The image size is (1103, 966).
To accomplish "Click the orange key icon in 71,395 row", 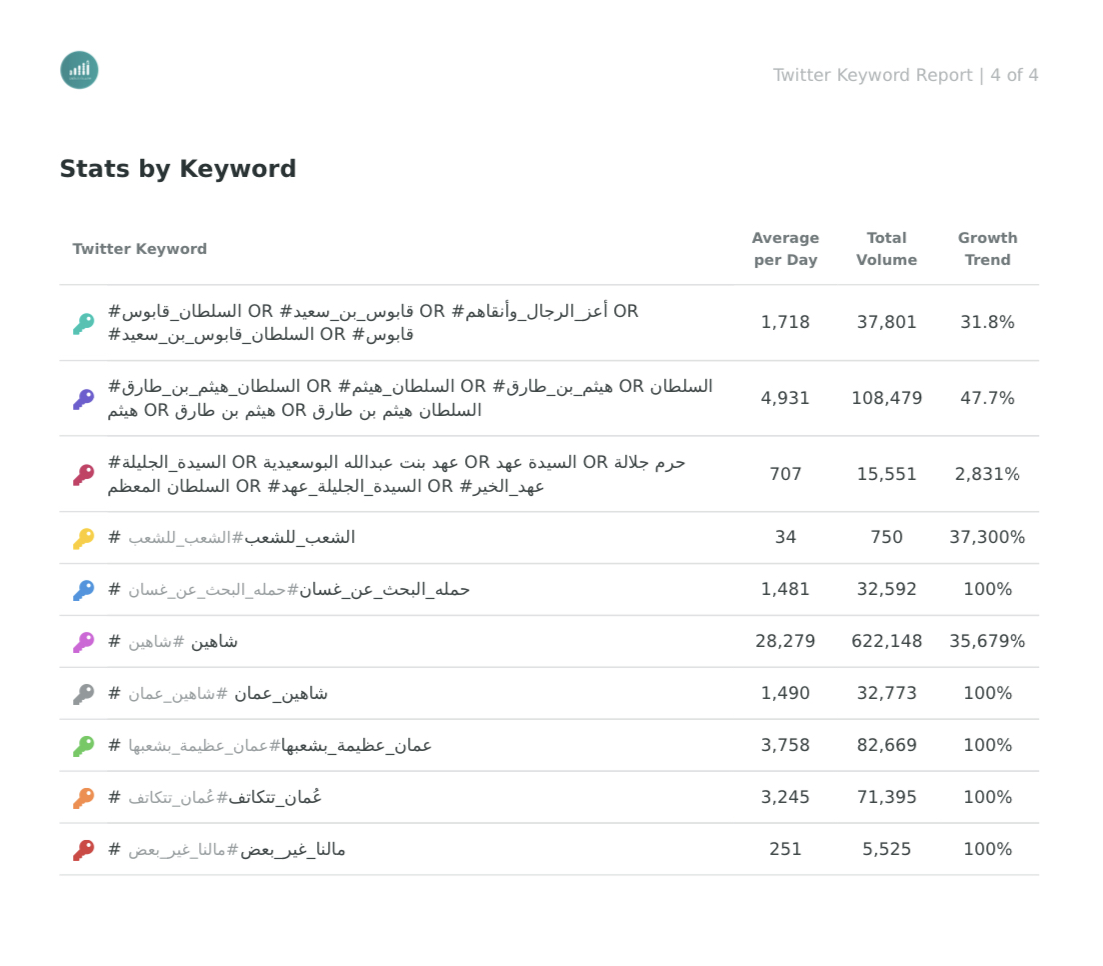I will 84,799.
